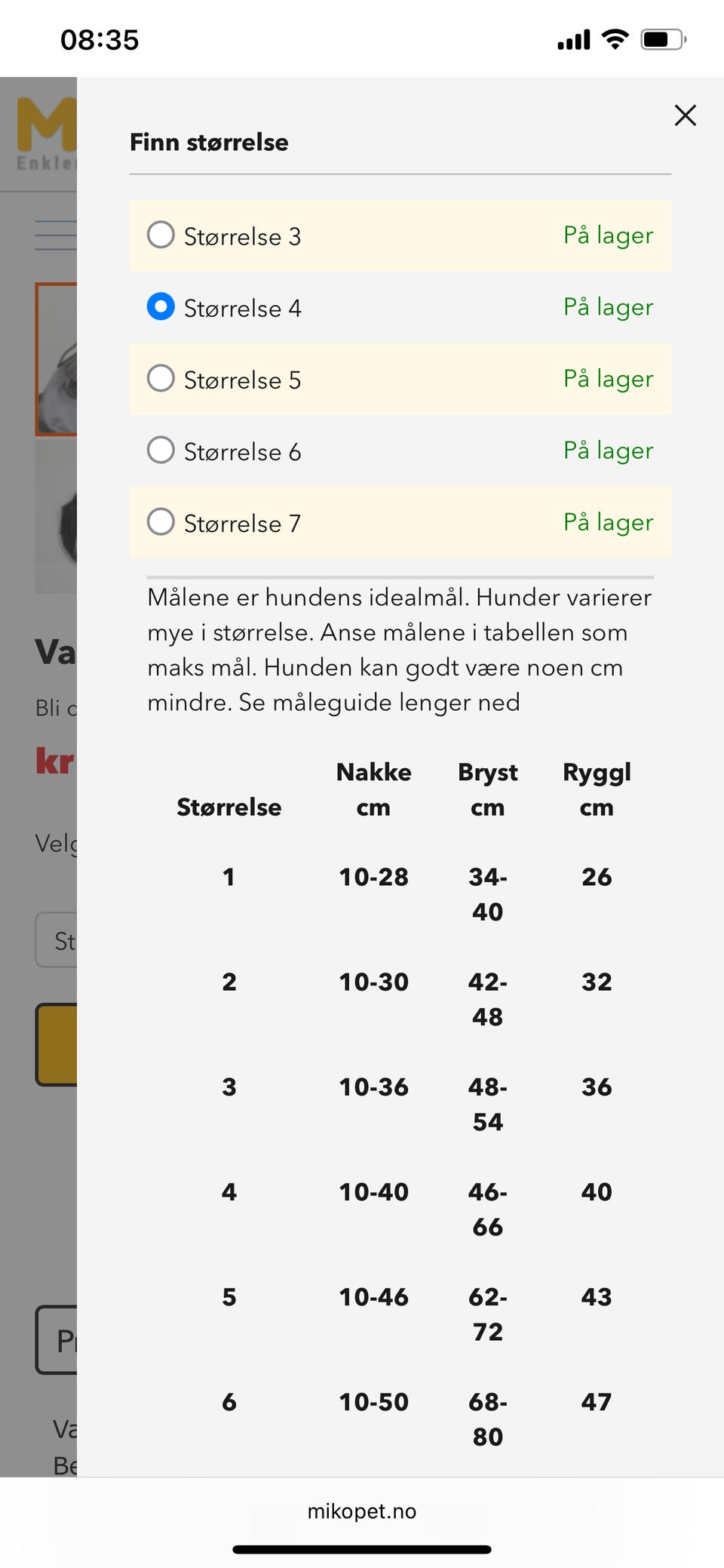Tap the battery indicator icon
The image size is (724, 1568).
point(663,39)
